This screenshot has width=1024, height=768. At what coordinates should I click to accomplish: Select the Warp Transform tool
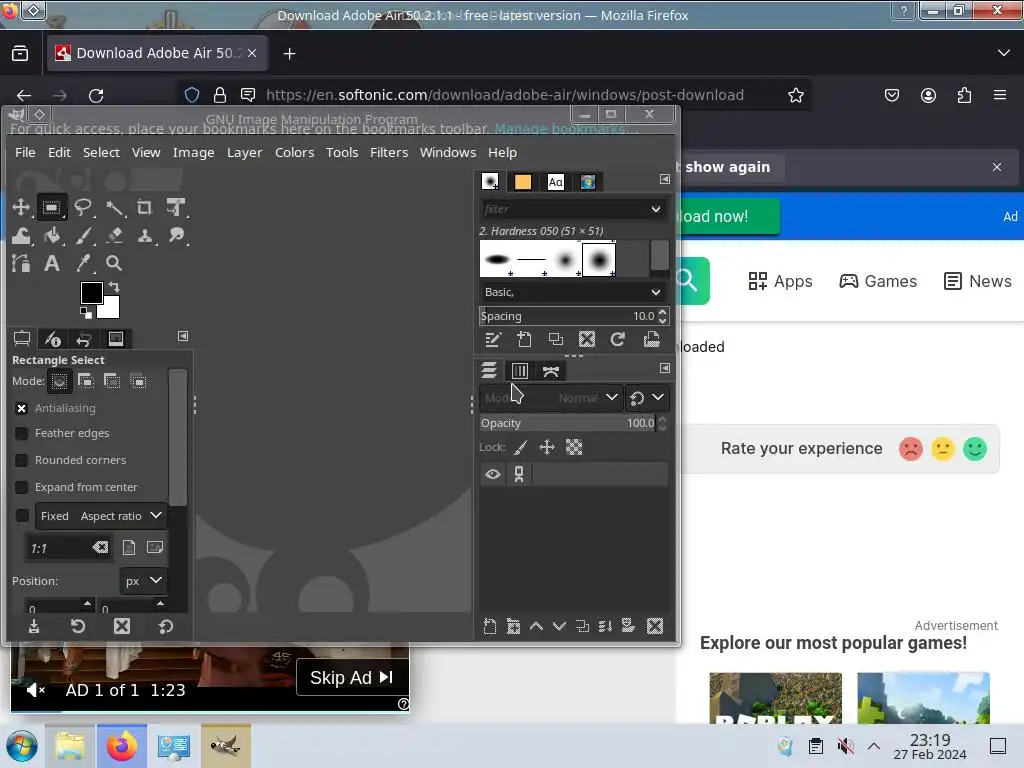(x=21, y=236)
